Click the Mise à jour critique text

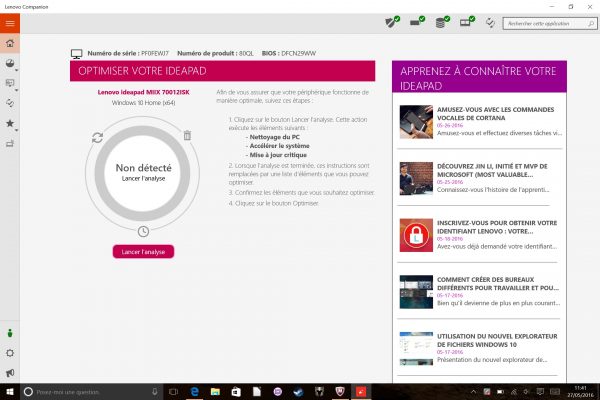point(278,155)
